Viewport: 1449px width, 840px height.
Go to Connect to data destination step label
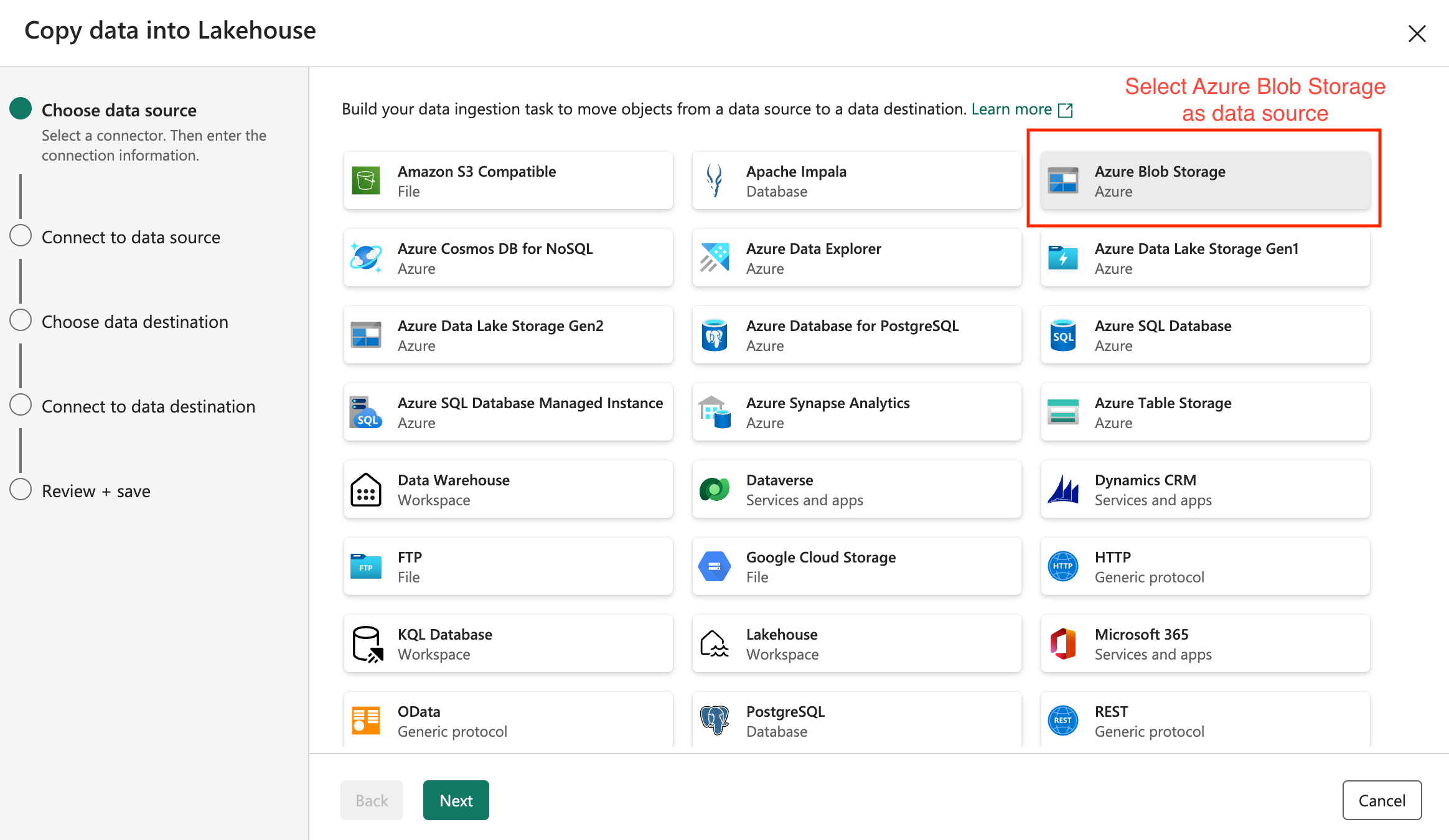[149, 406]
